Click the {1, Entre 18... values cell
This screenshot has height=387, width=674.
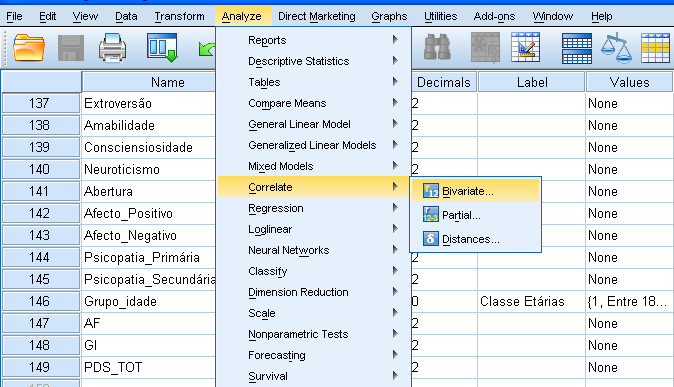[x=630, y=301]
